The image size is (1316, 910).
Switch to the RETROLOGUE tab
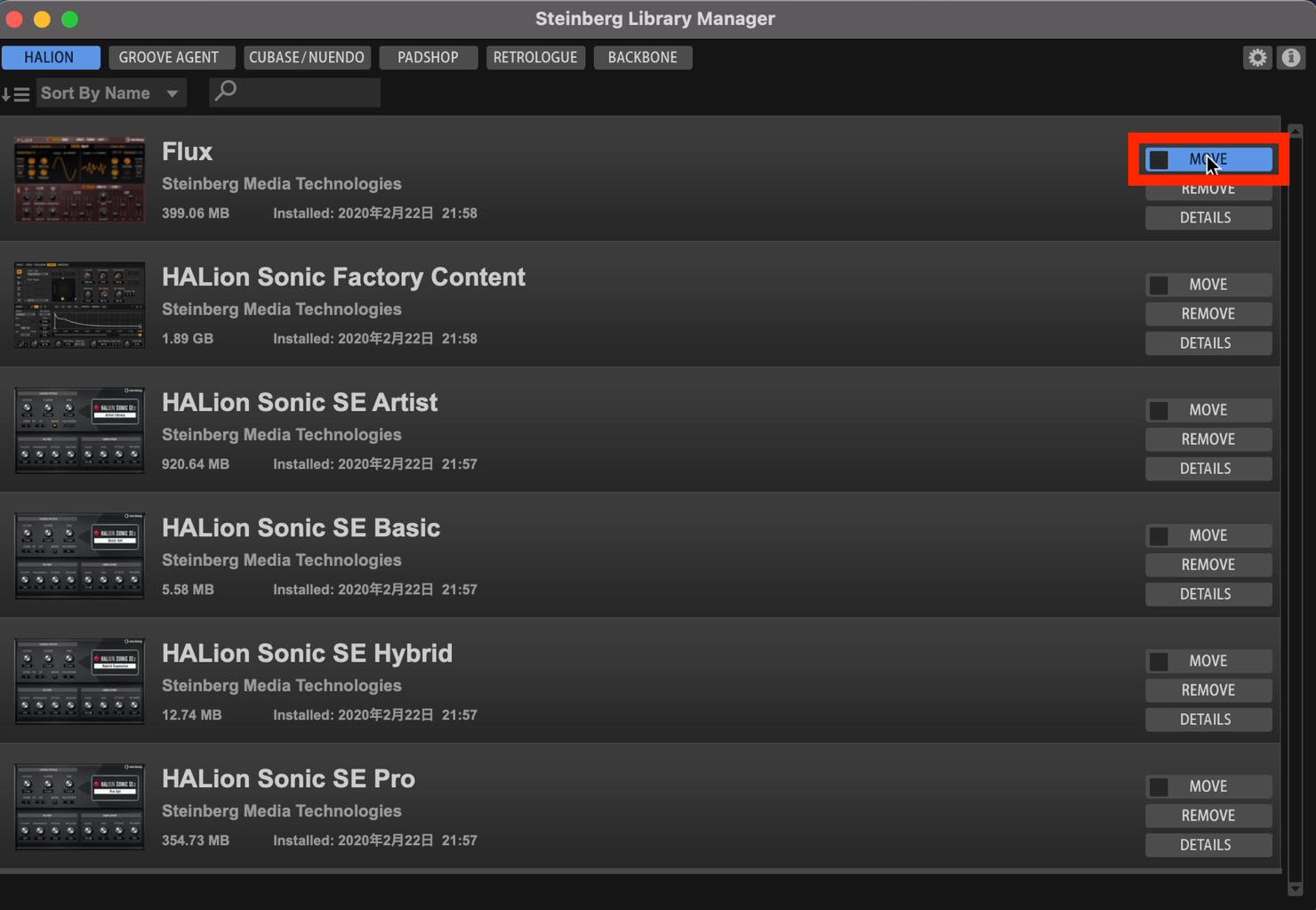[535, 57]
